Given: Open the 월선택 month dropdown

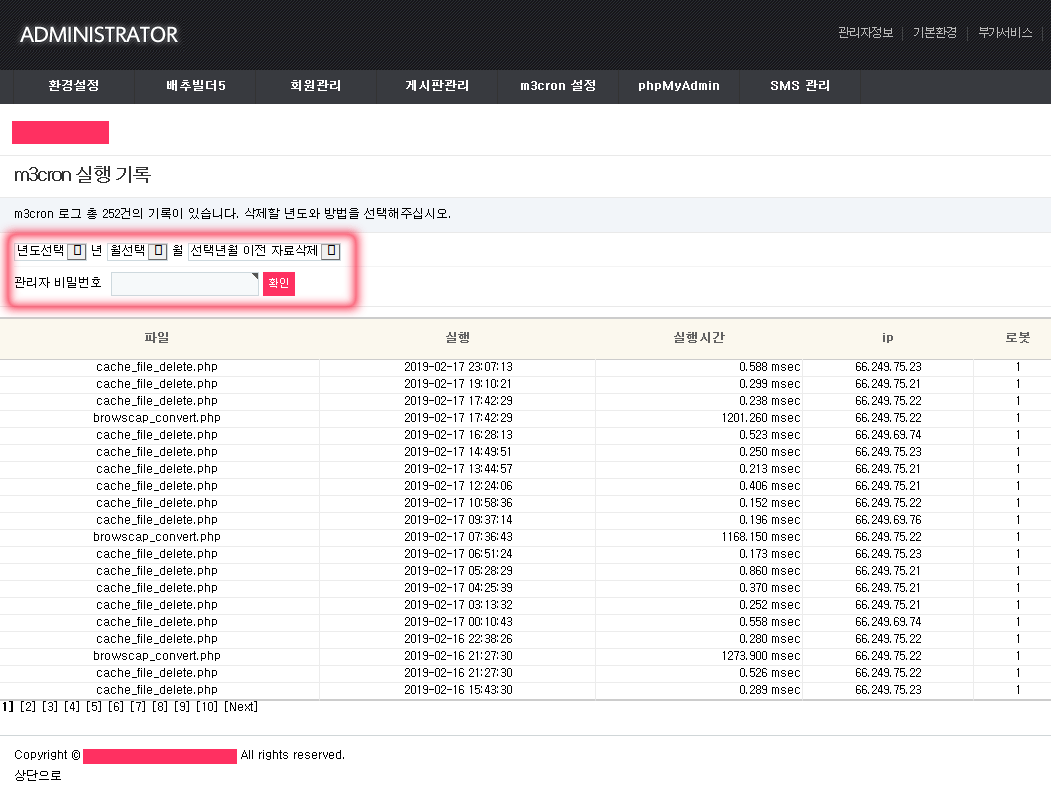Looking at the screenshot, I should coord(157,251).
